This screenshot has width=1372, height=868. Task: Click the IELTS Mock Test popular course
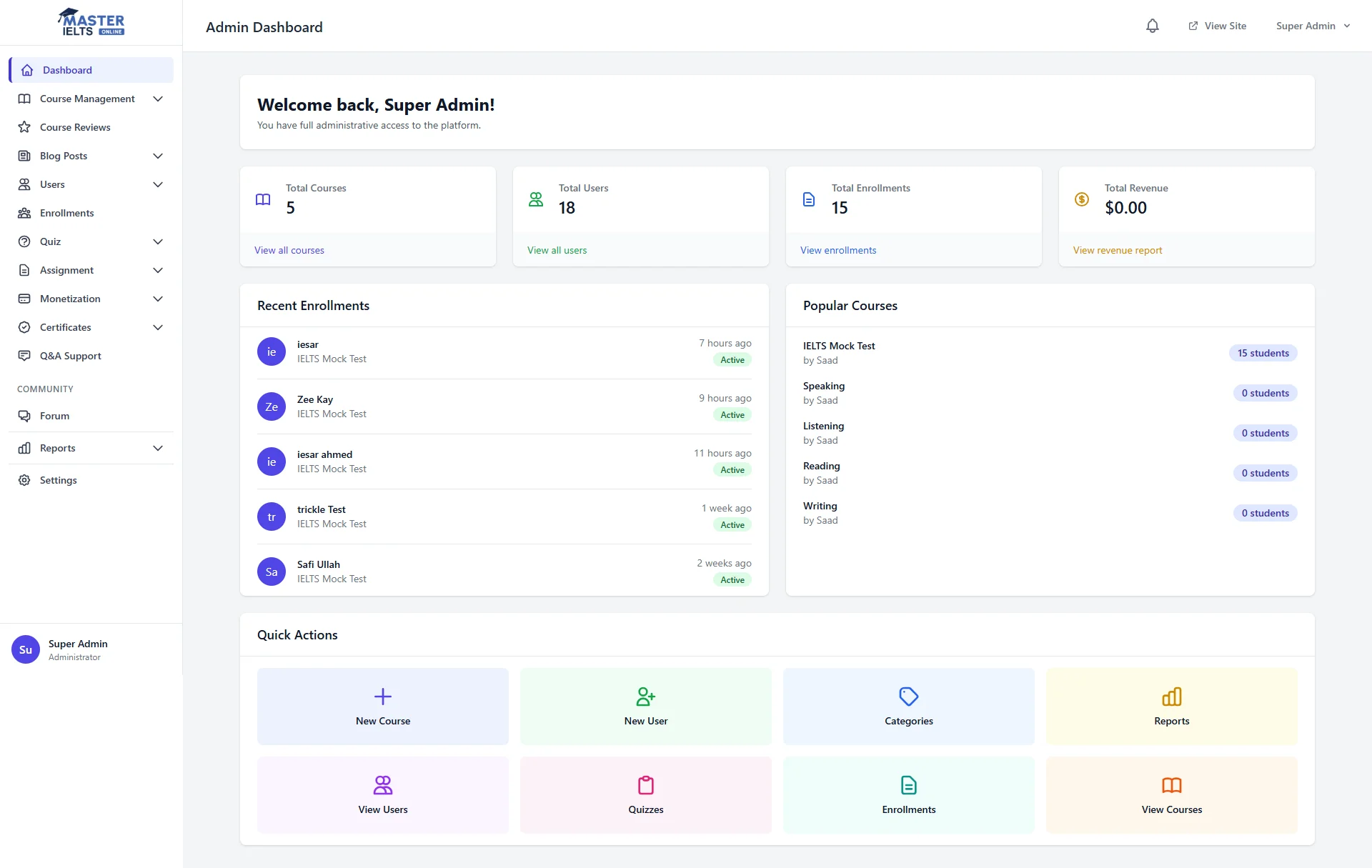[839, 346]
